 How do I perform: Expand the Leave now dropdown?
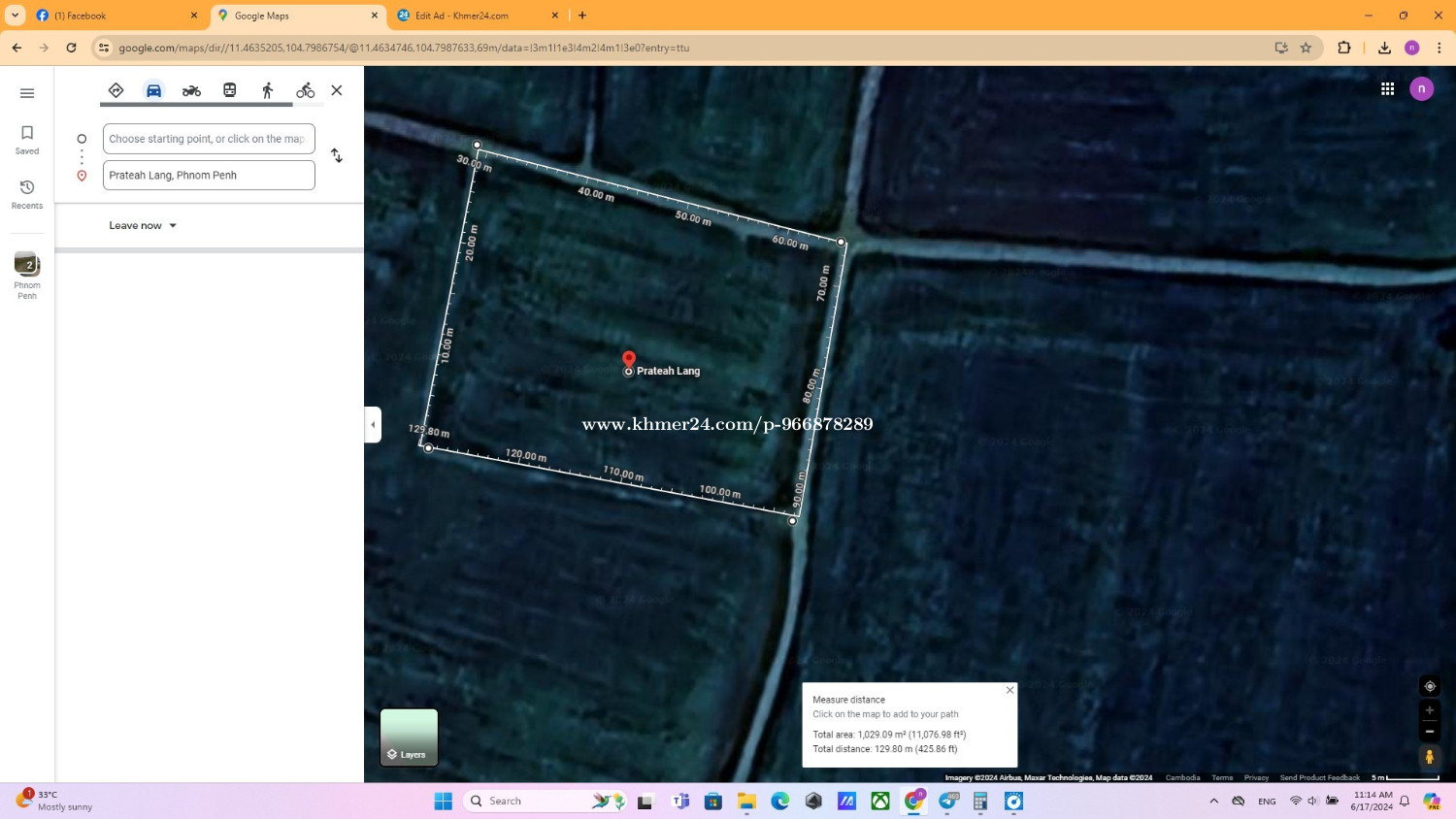point(143,225)
